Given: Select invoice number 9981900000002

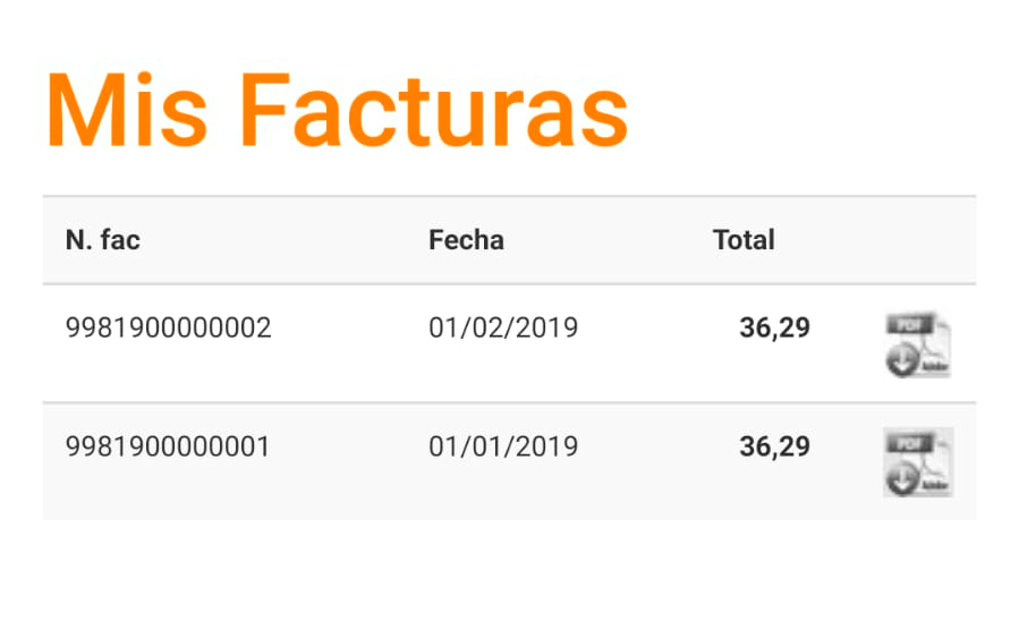Looking at the screenshot, I should 168,328.
